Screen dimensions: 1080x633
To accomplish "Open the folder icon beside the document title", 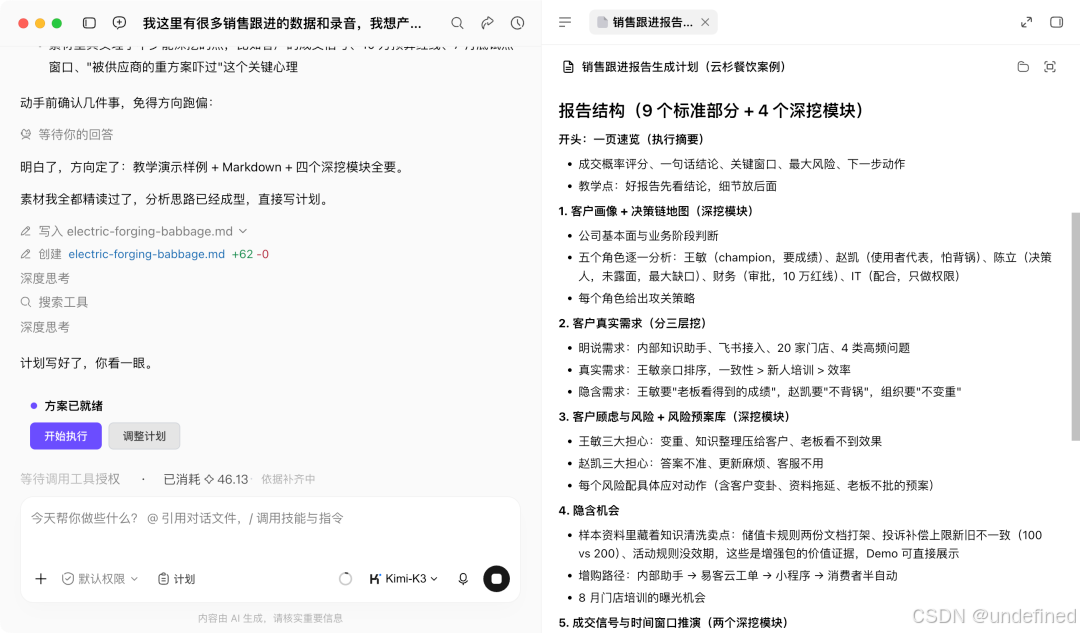I will [1023, 67].
